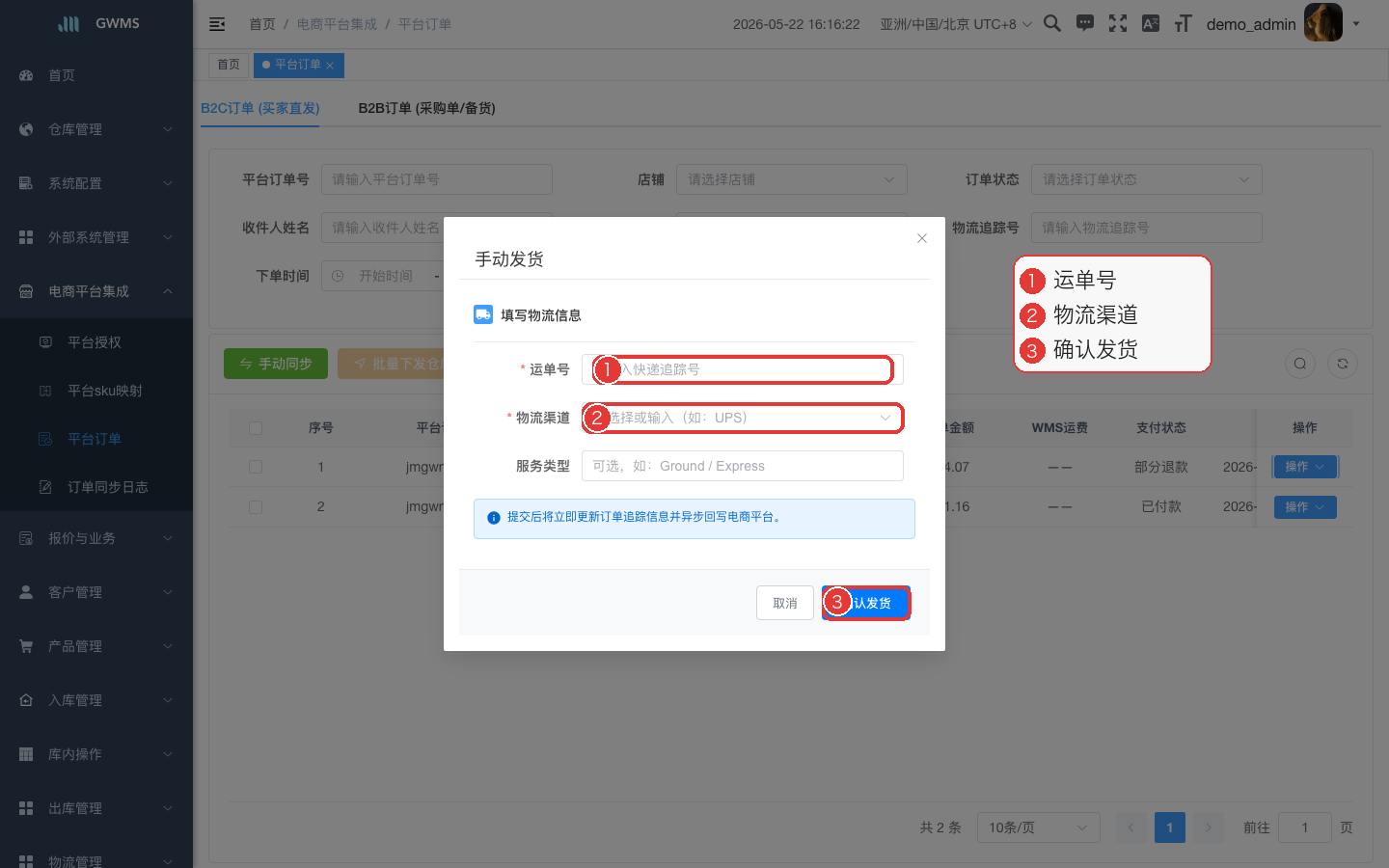The height and width of the screenshot is (868, 1389).
Task: Open the messages chat icon in header
Action: [1085, 23]
